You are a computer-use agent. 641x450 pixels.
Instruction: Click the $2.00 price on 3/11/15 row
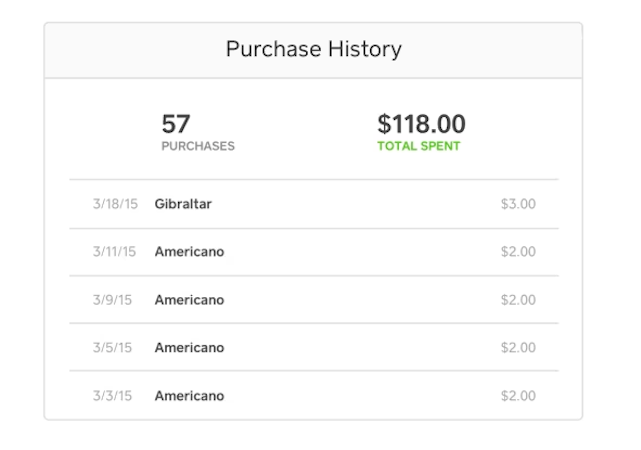[x=518, y=252]
